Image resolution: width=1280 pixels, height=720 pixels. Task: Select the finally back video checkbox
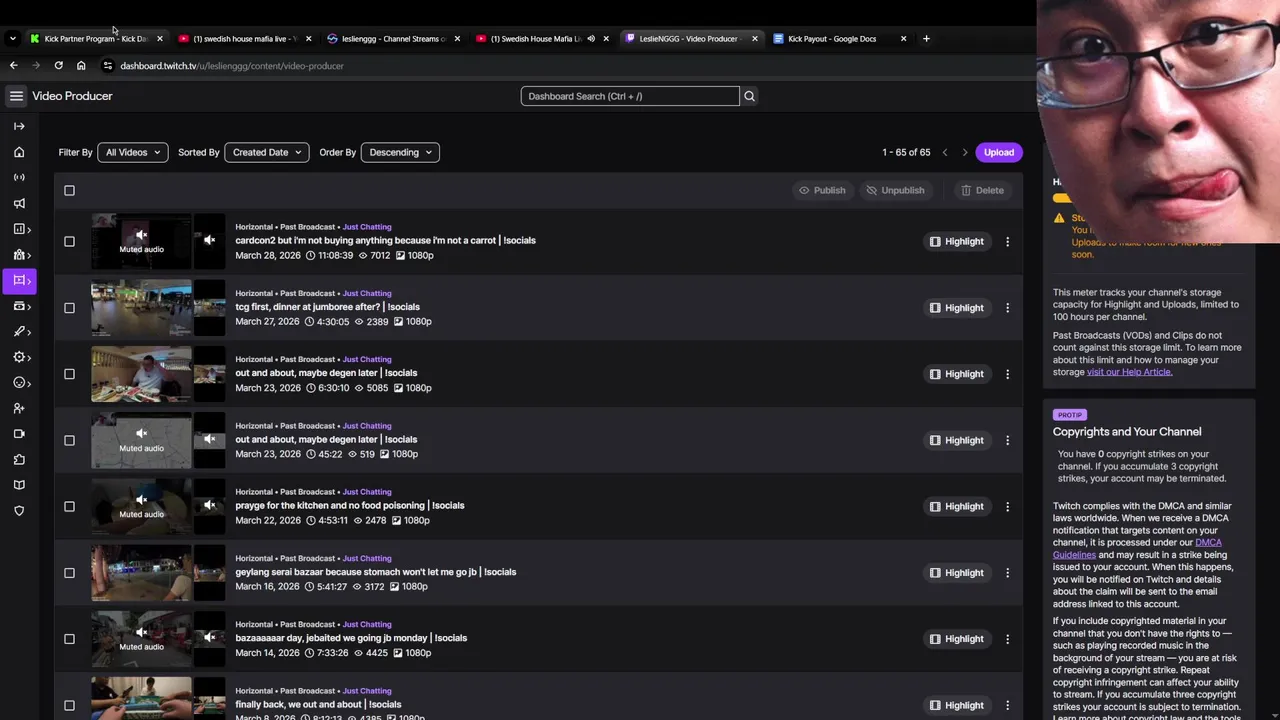(69, 705)
